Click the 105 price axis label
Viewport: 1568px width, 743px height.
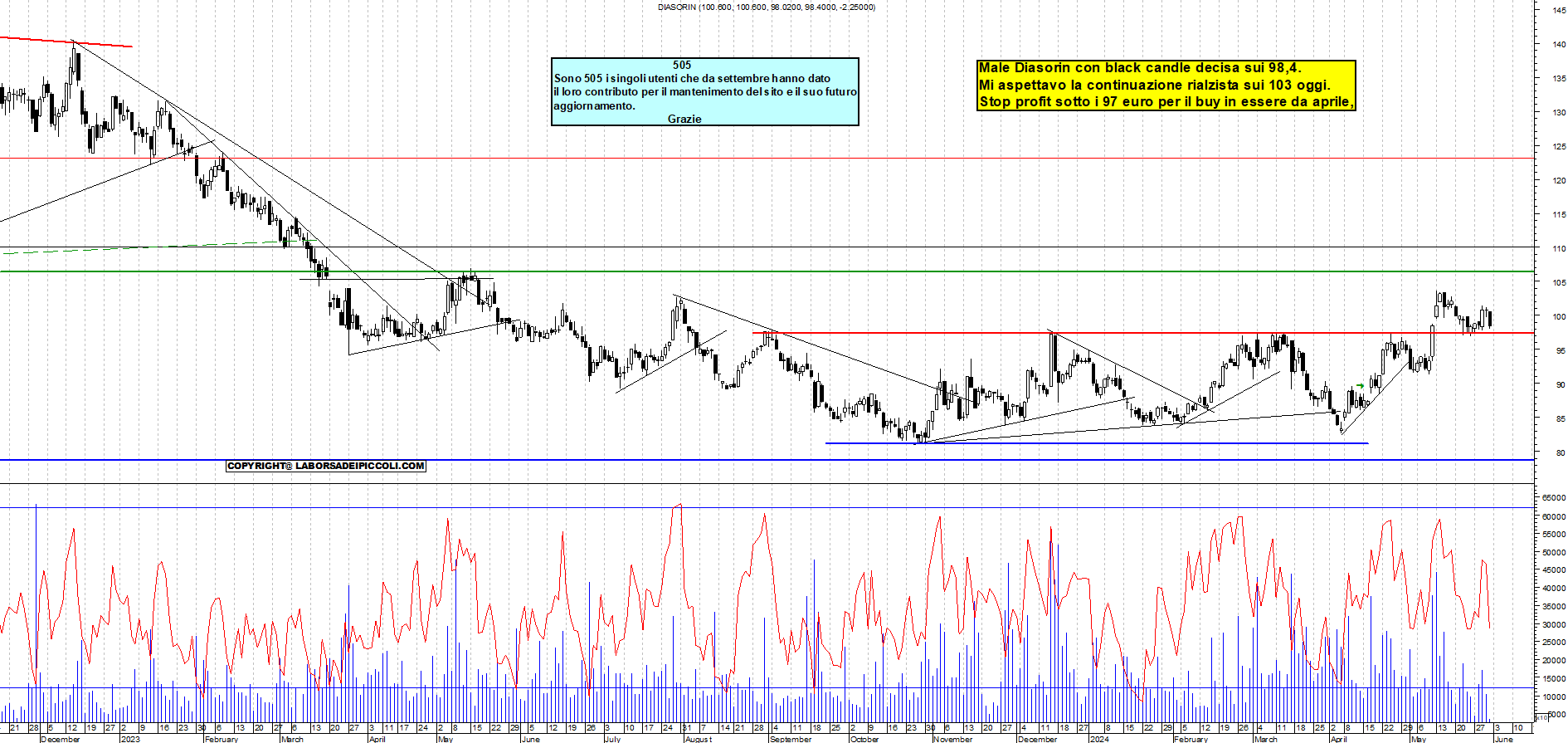(1559, 282)
